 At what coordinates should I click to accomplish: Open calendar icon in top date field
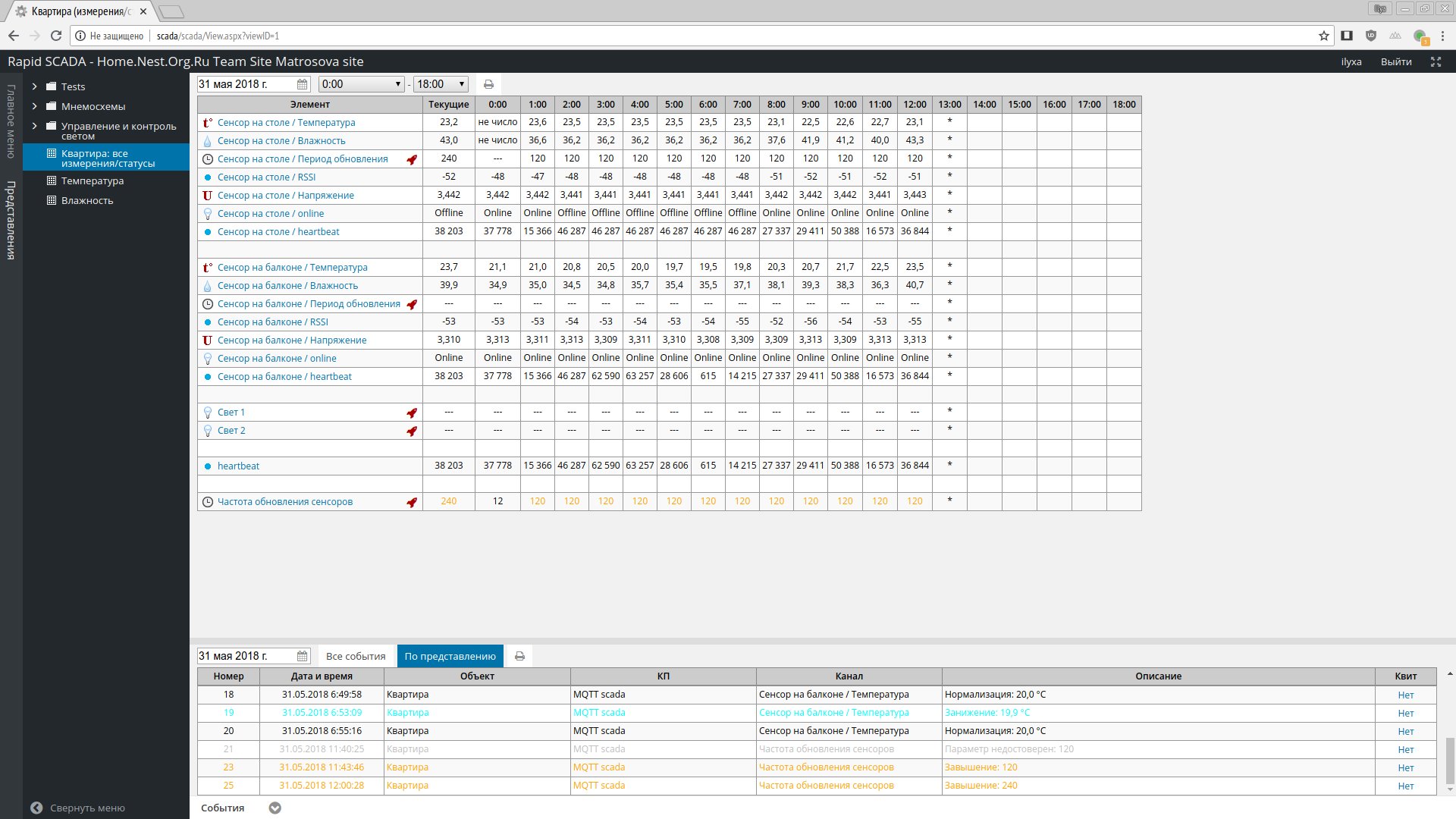[302, 84]
